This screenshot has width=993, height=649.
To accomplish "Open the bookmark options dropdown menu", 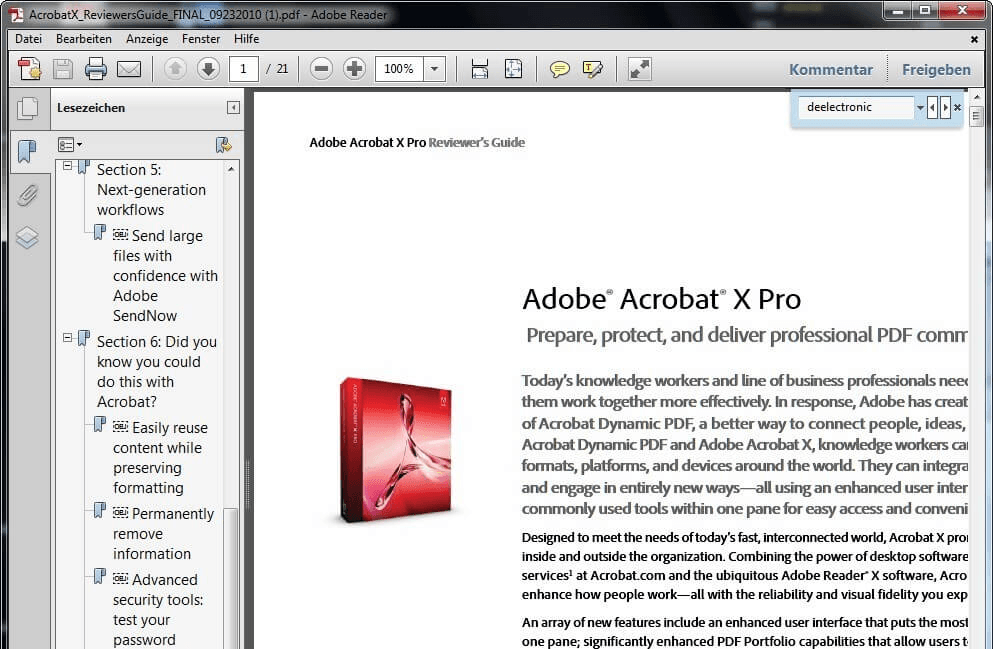I will click(70, 145).
